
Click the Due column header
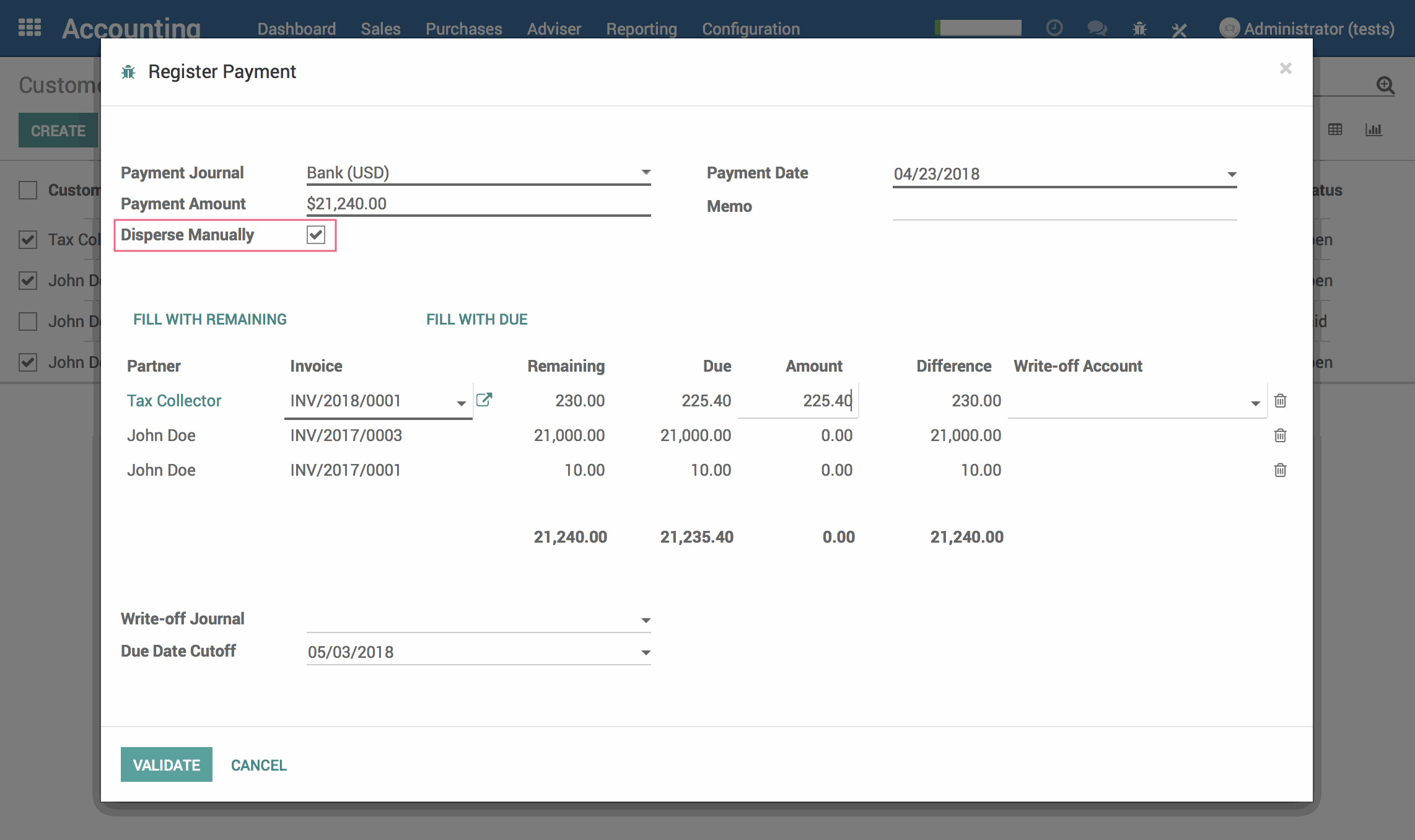pyautogui.click(x=717, y=366)
